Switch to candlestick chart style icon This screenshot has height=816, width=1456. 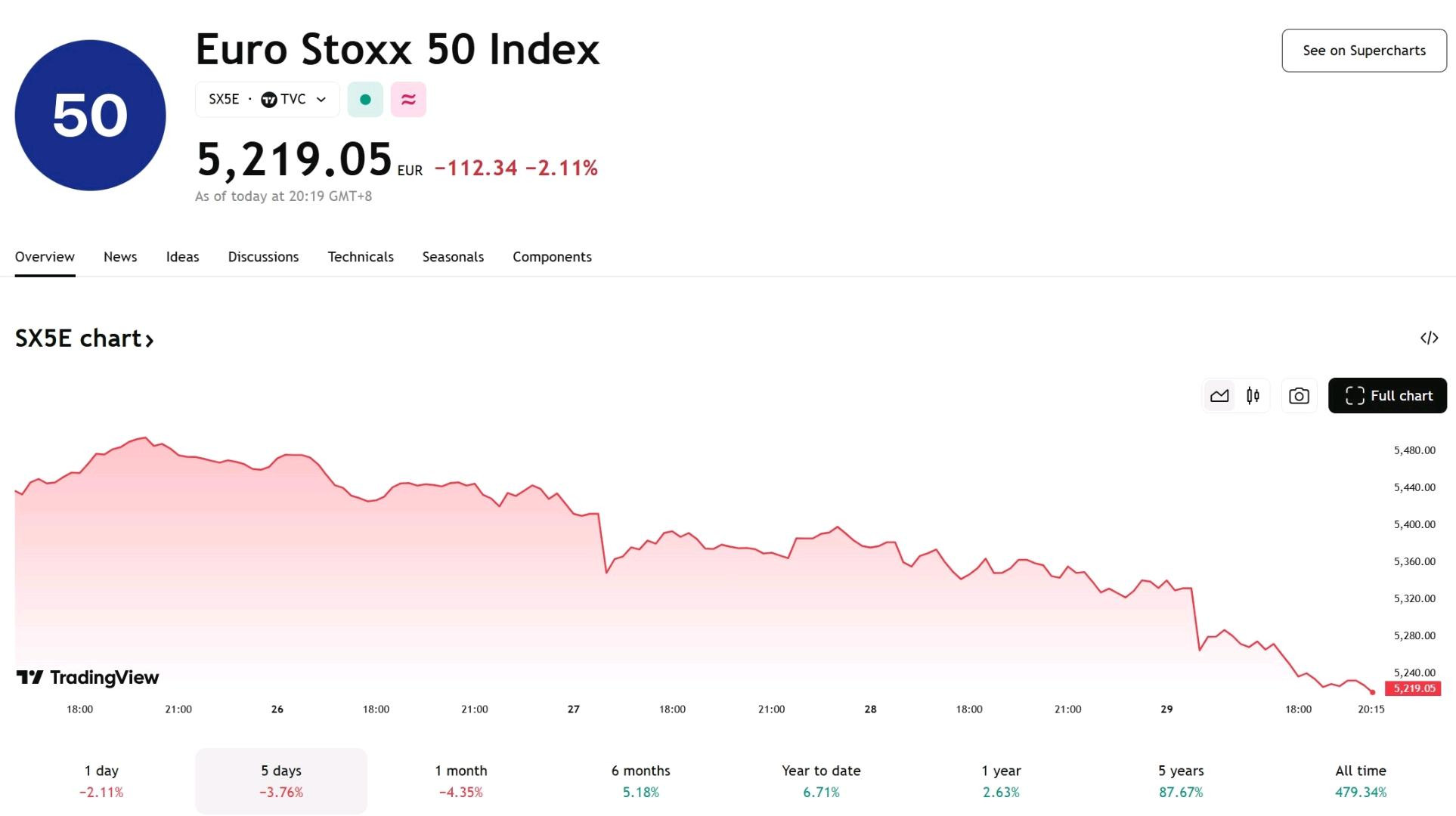(x=1253, y=396)
